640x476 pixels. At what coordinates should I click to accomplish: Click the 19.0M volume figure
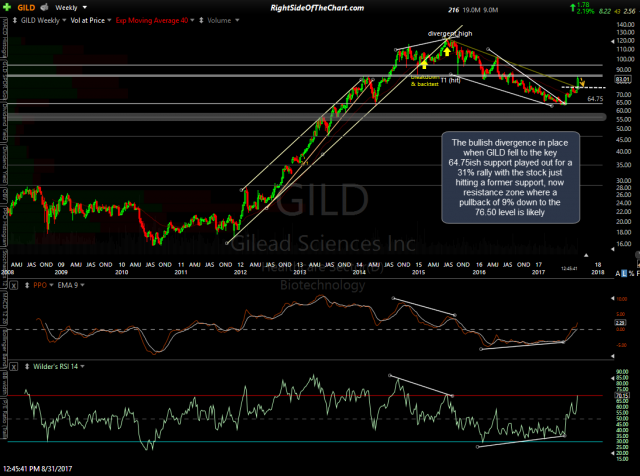[471, 10]
